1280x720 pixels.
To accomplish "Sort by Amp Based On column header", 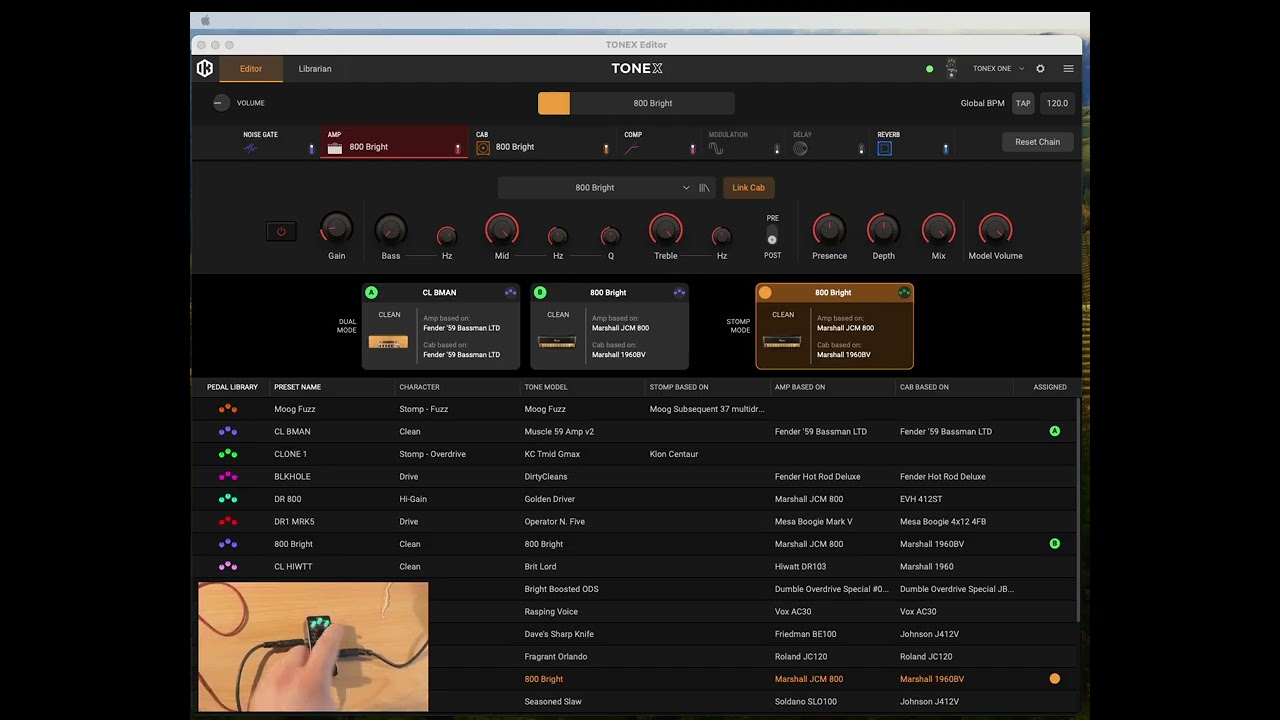I will pos(800,387).
